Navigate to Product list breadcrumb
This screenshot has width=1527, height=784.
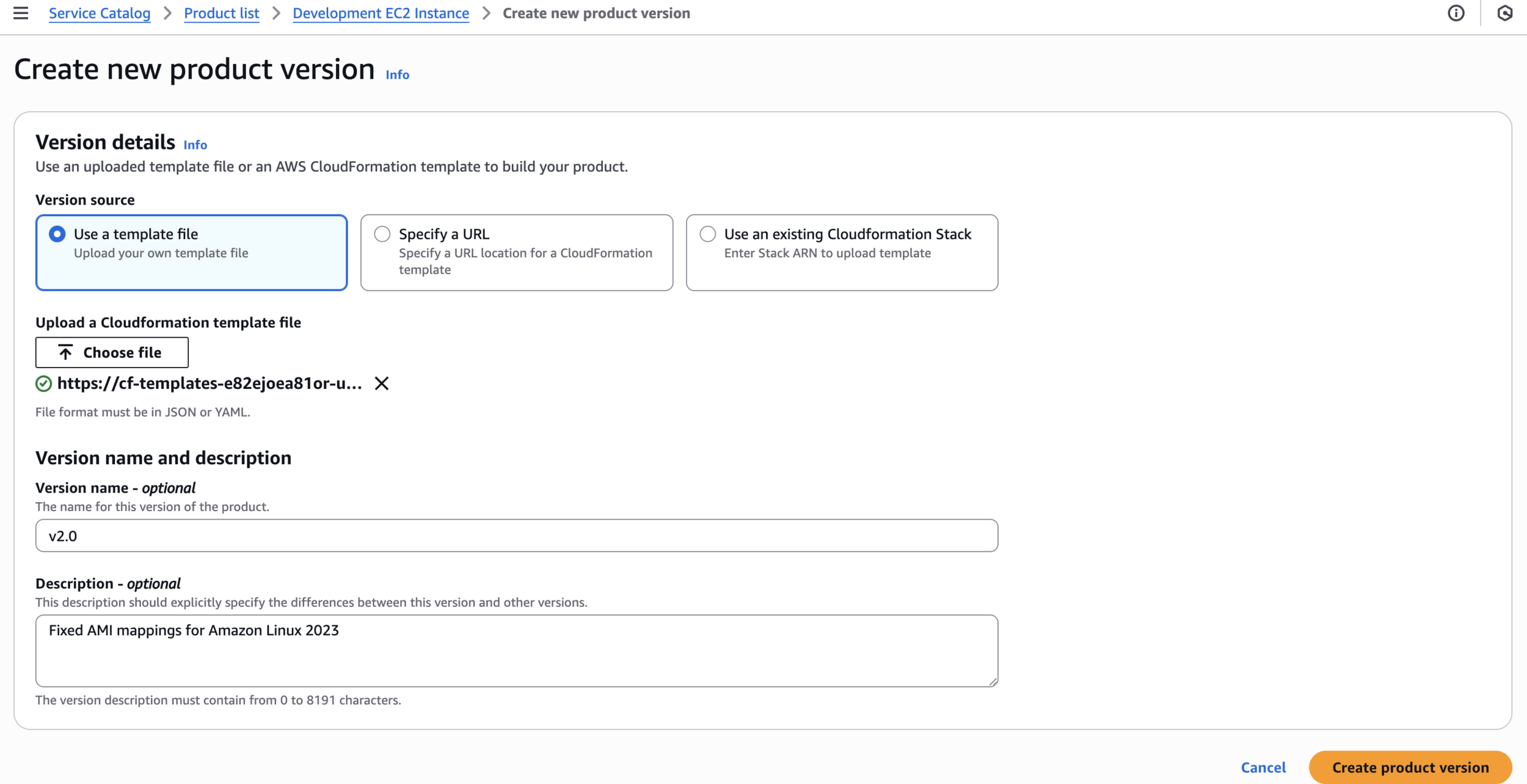(x=221, y=13)
